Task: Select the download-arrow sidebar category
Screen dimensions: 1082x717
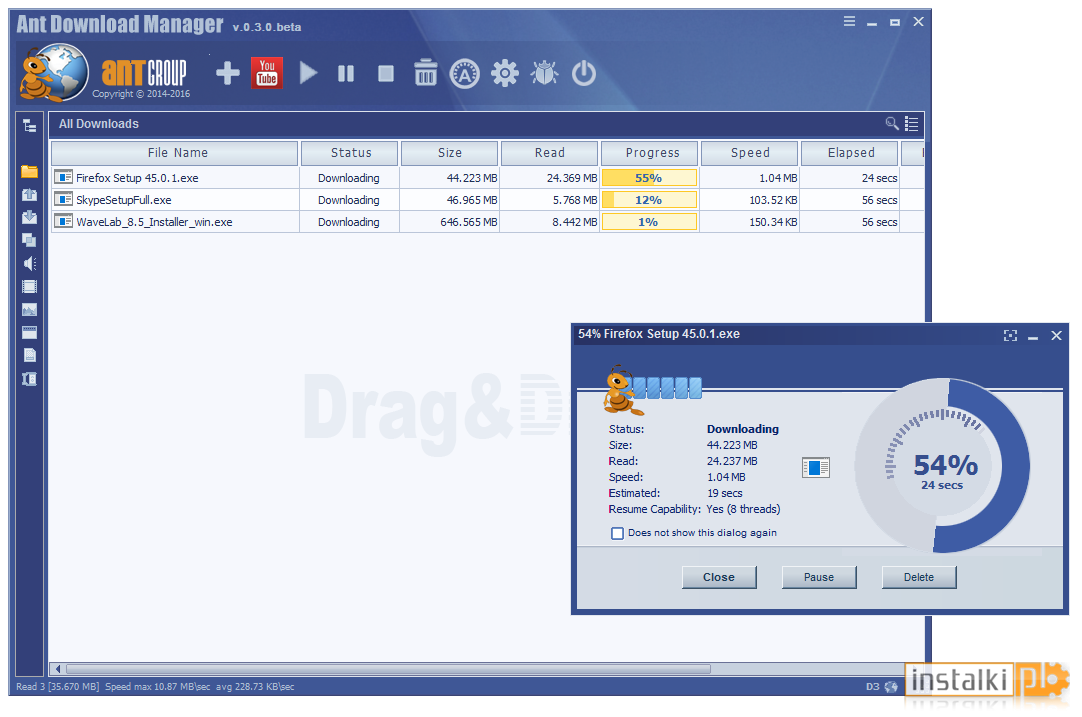Action: tap(29, 217)
